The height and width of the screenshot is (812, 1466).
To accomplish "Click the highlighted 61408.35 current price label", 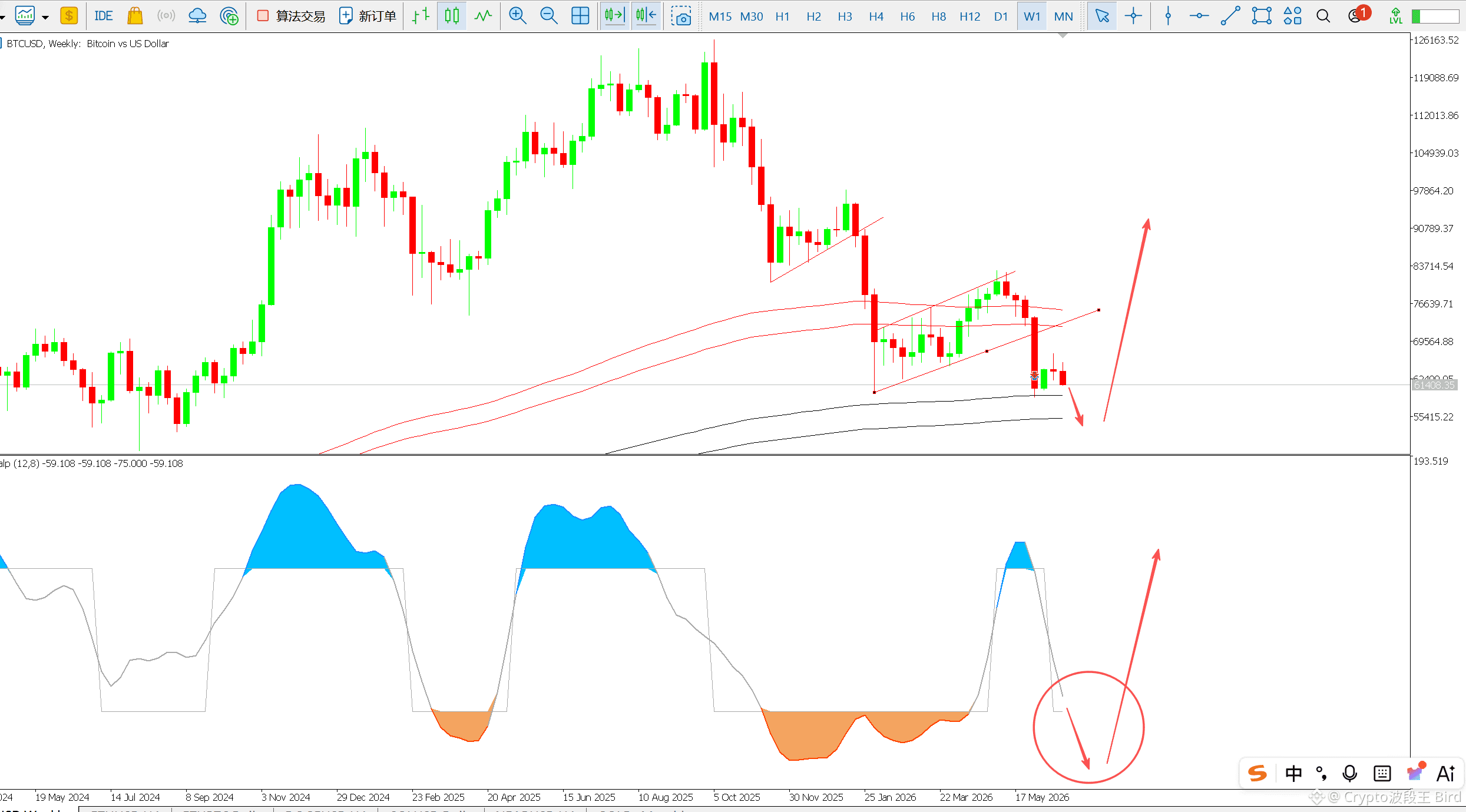I will 1435,385.
